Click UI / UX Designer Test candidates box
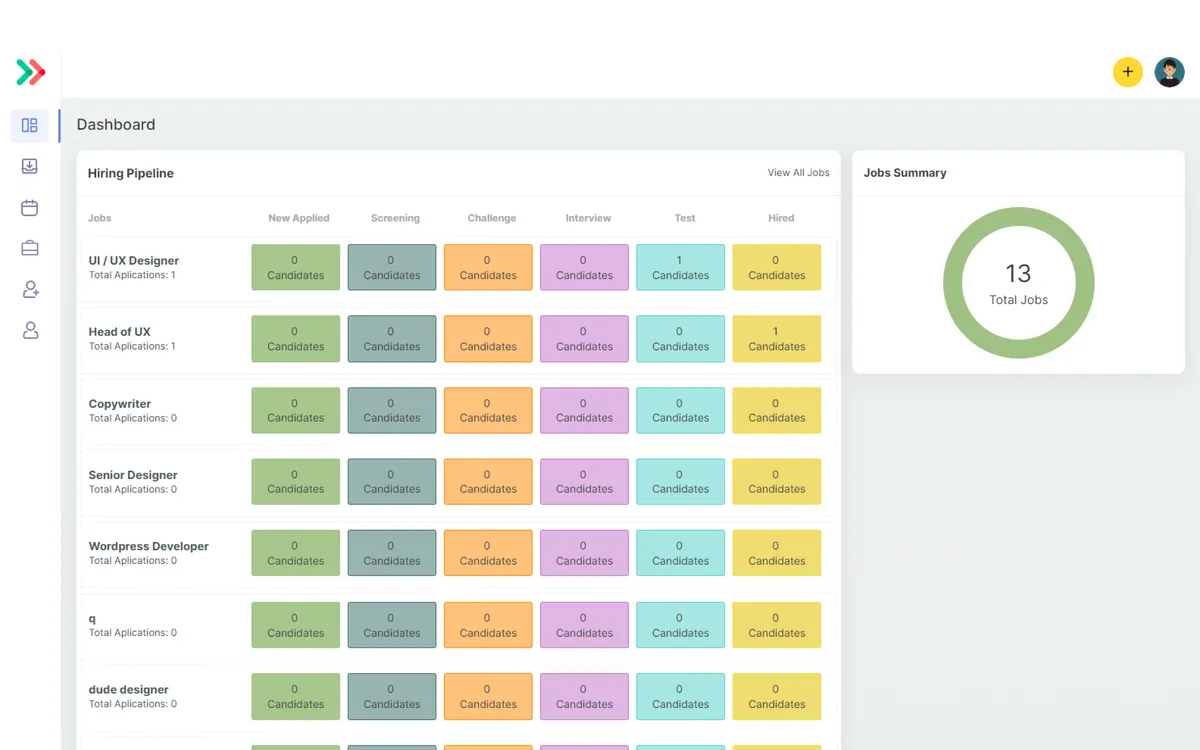Screen dimensions: 1200x750 pyautogui.click(x=680, y=267)
